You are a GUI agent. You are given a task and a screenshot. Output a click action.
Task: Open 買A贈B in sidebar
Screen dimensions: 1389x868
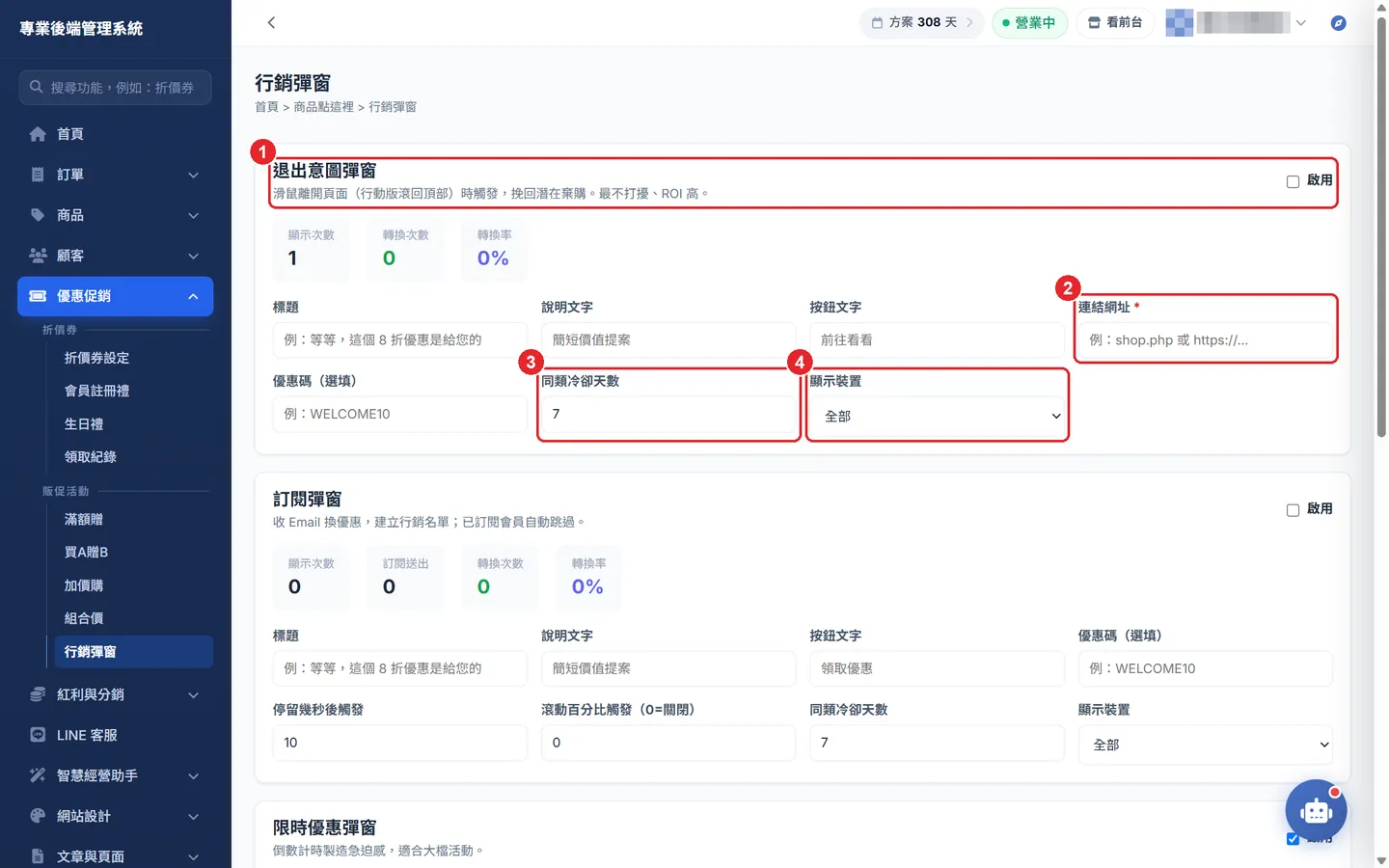click(86, 552)
